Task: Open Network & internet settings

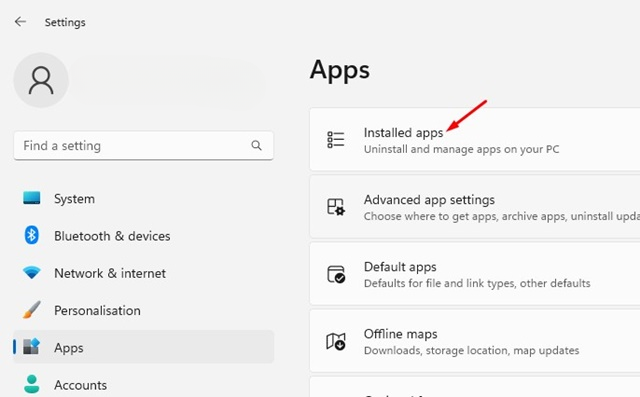Action: click(x=143, y=273)
